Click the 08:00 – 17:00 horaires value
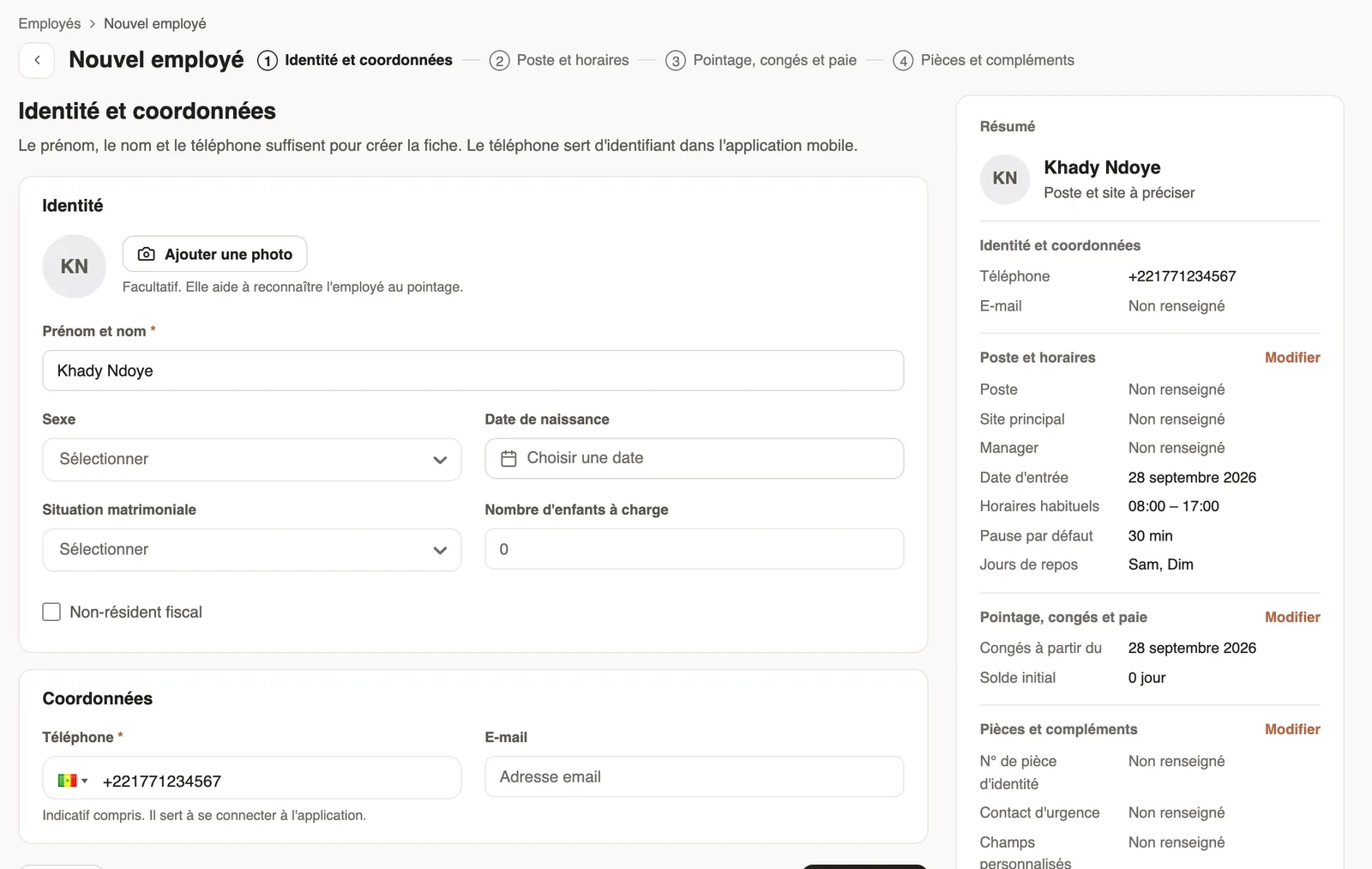The height and width of the screenshot is (869, 1372). 1173,506
